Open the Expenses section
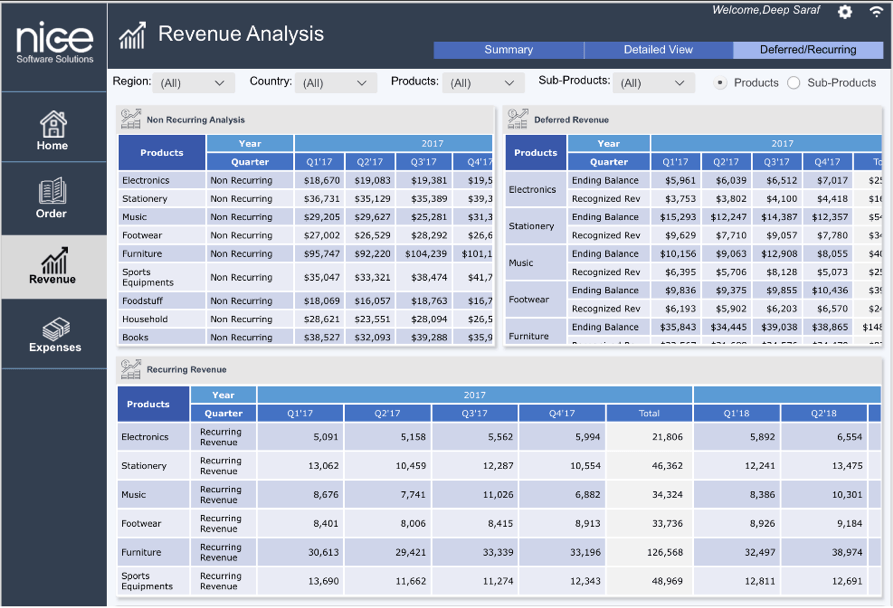 point(55,335)
